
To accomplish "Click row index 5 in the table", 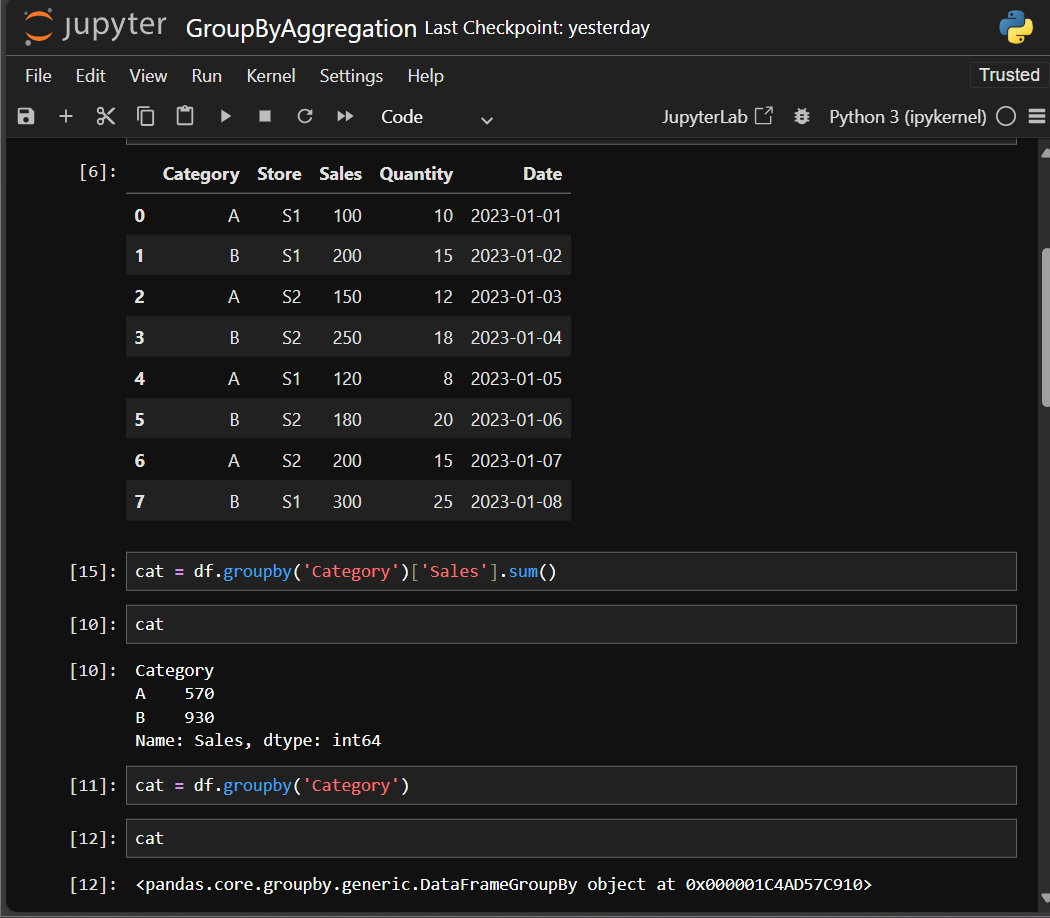I will click(x=139, y=420).
